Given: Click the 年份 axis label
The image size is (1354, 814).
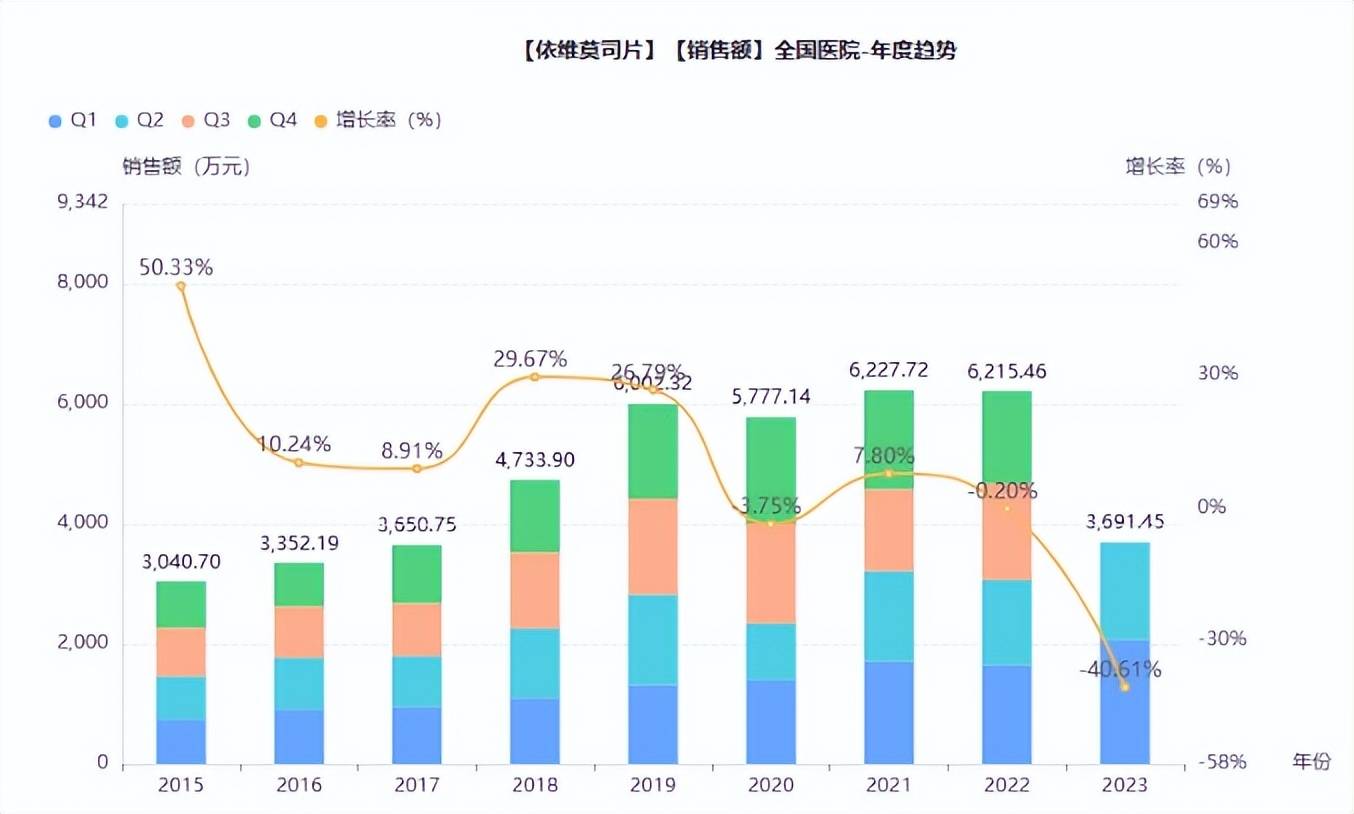Looking at the screenshot, I should [x=1312, y=763].
